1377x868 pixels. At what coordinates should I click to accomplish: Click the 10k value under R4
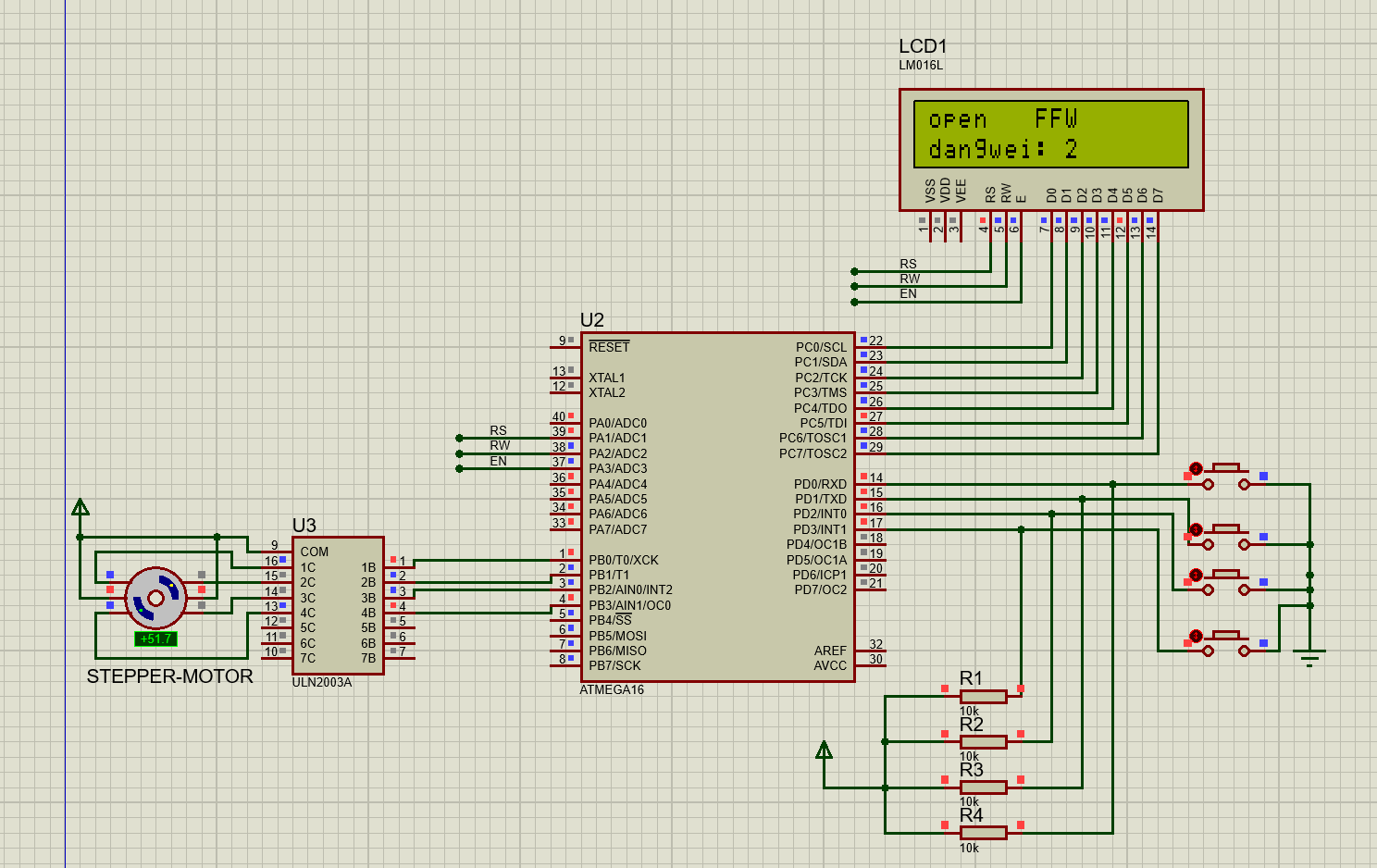[x=969, y=848]
